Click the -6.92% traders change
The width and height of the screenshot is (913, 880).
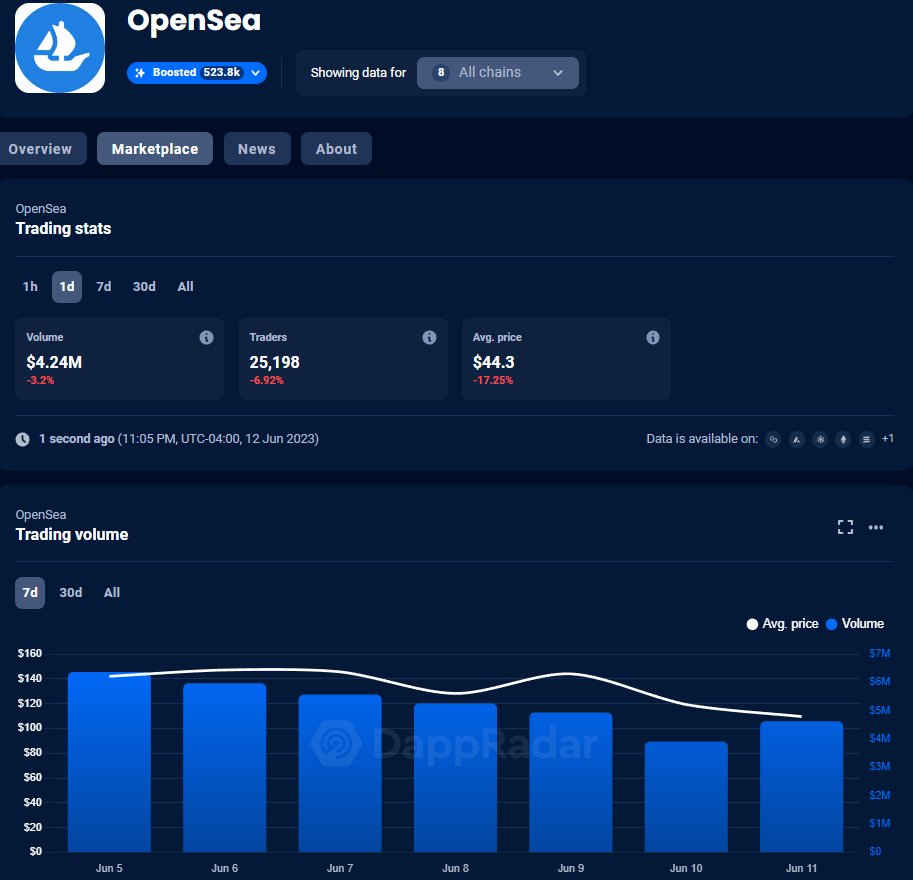[267, 380]
